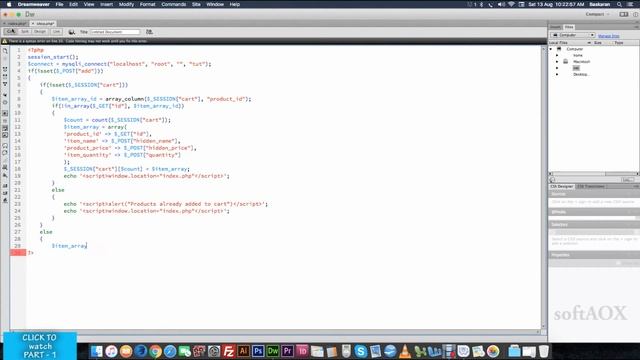The height and width of the screenshot is (360, 640).
Task: Open the Dreamweaver application menu
Action: 33,4
